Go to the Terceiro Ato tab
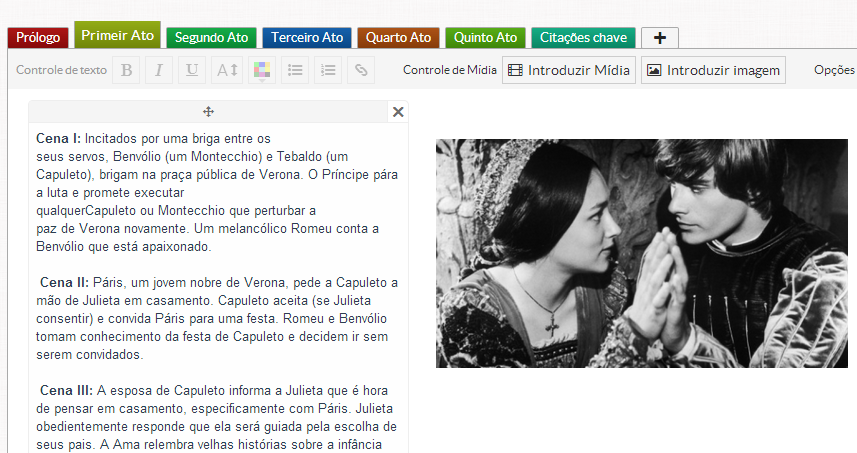Image resolution: width=857 pixels, height=453 pixels. pos(307,38)
